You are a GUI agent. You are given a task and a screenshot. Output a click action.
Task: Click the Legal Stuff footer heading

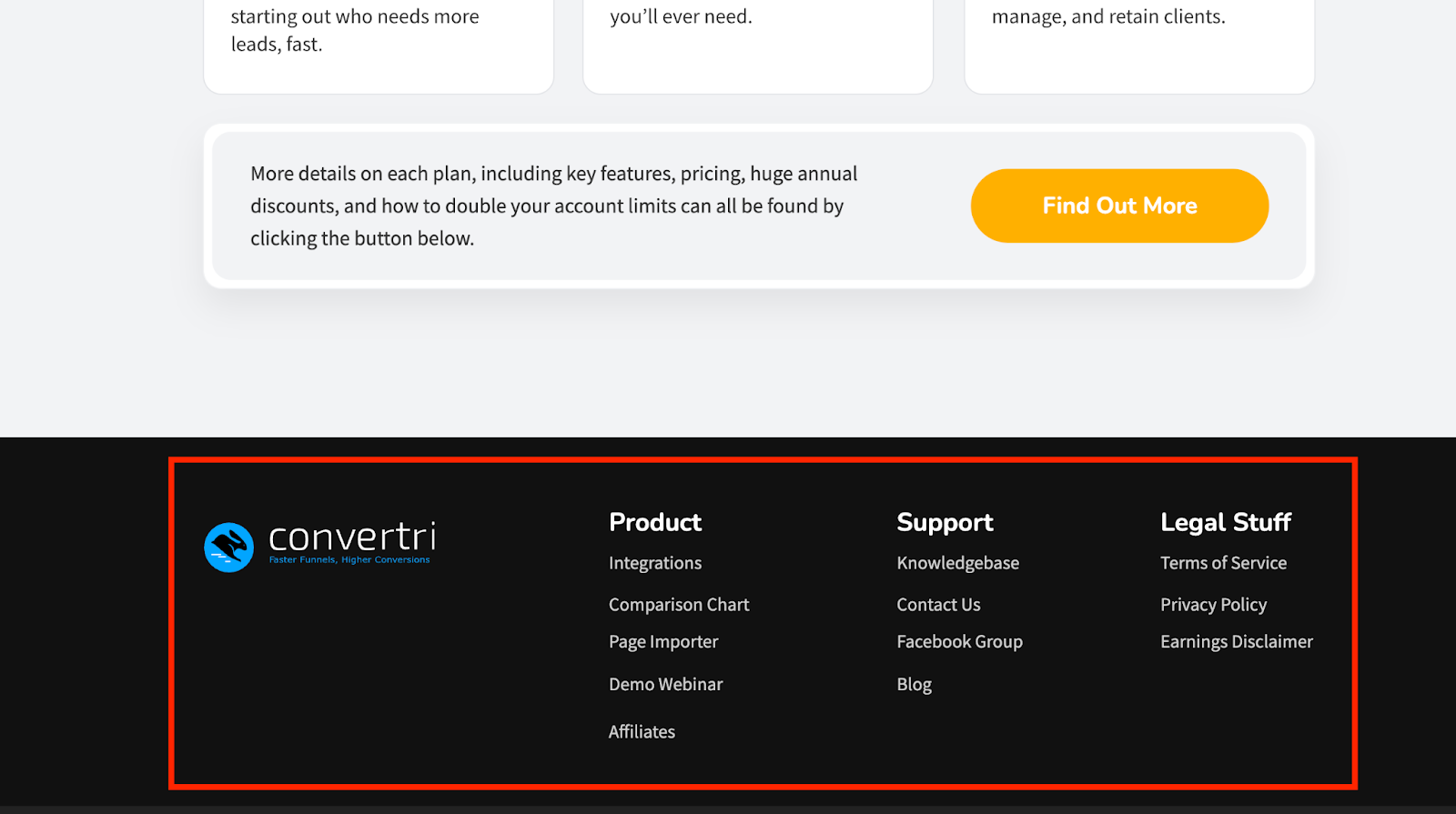[1225, 522]
